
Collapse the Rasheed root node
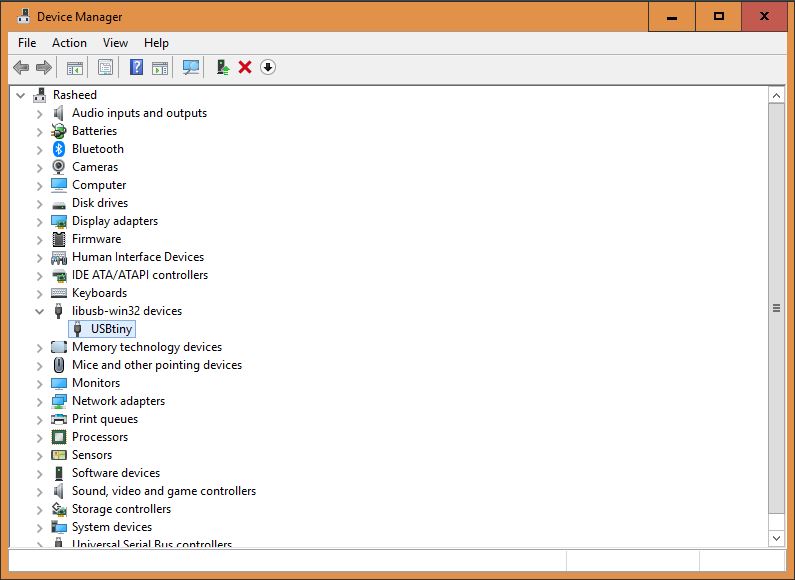click(x=21, y=95)
